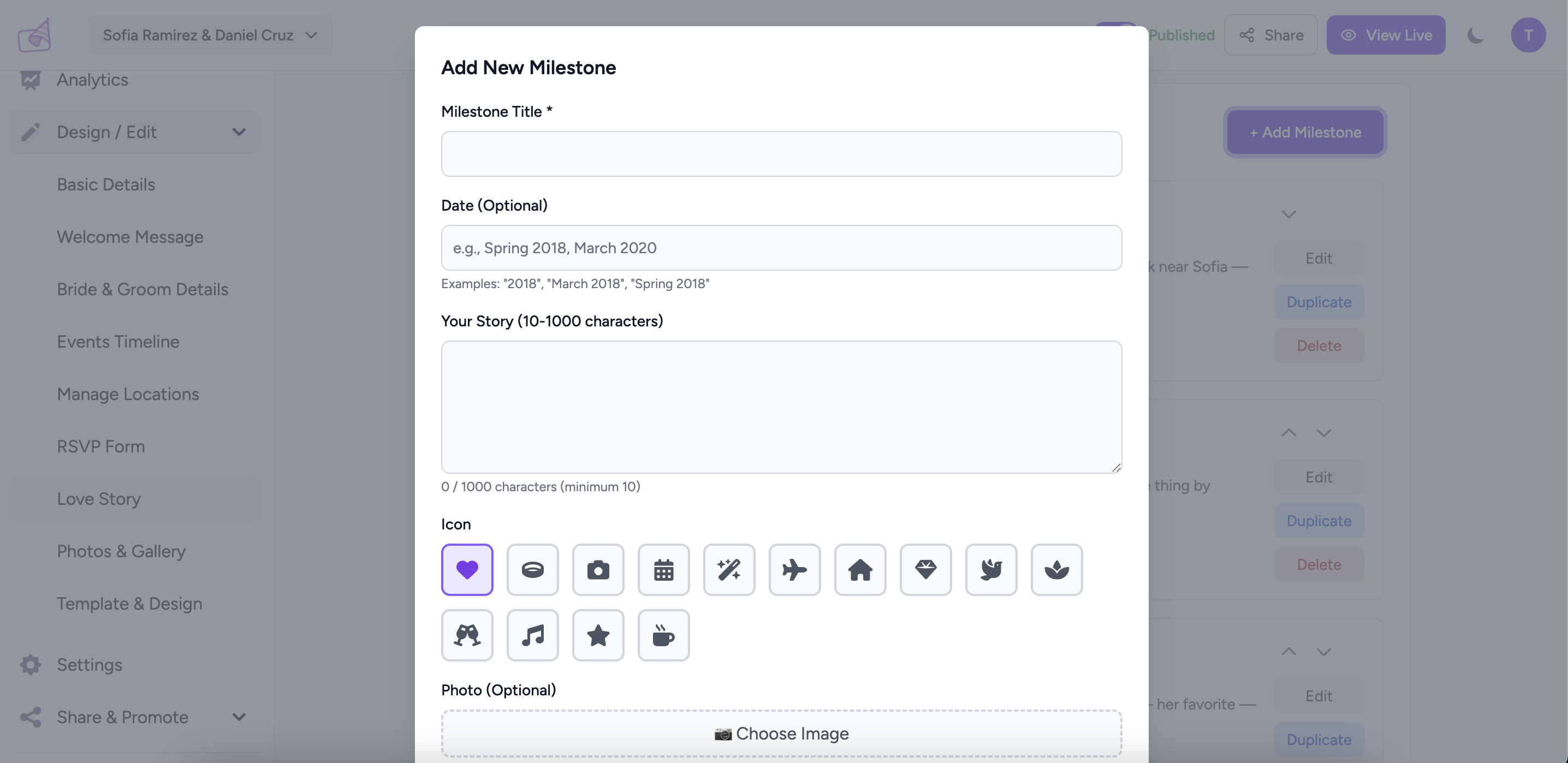1568x763 pixels.
Task: Click the View Live button
Action: pos(1386,35)
